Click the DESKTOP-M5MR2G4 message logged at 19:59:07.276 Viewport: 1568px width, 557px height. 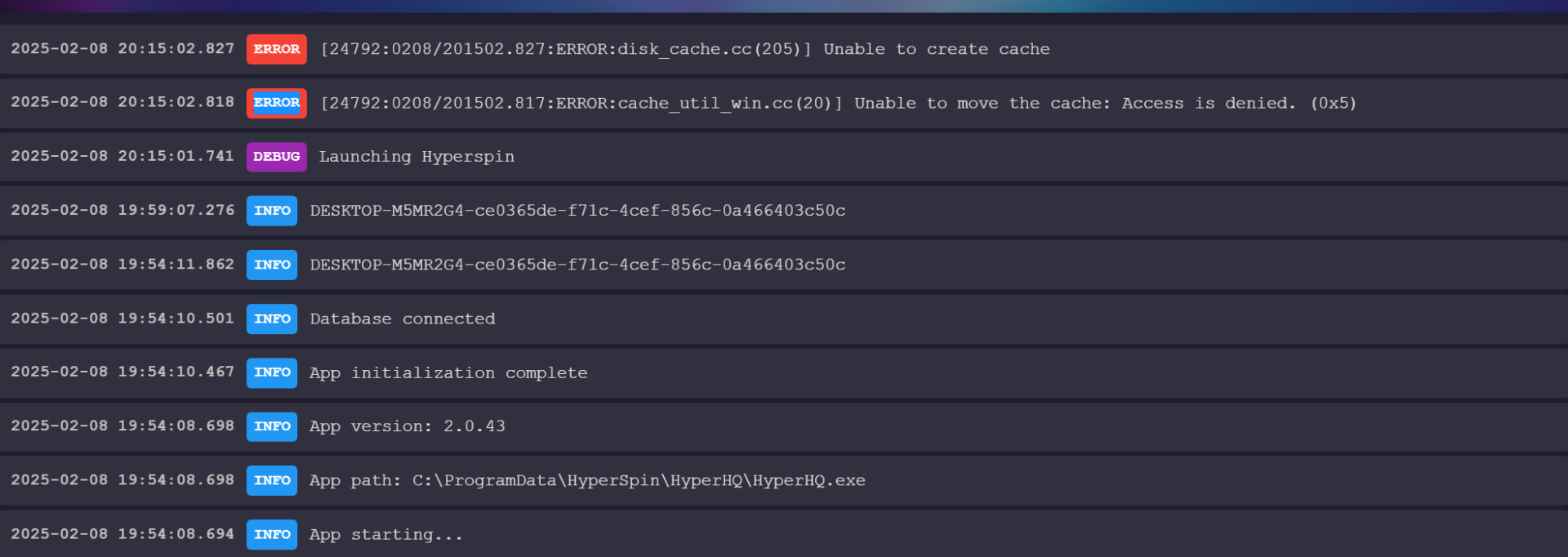577,211
